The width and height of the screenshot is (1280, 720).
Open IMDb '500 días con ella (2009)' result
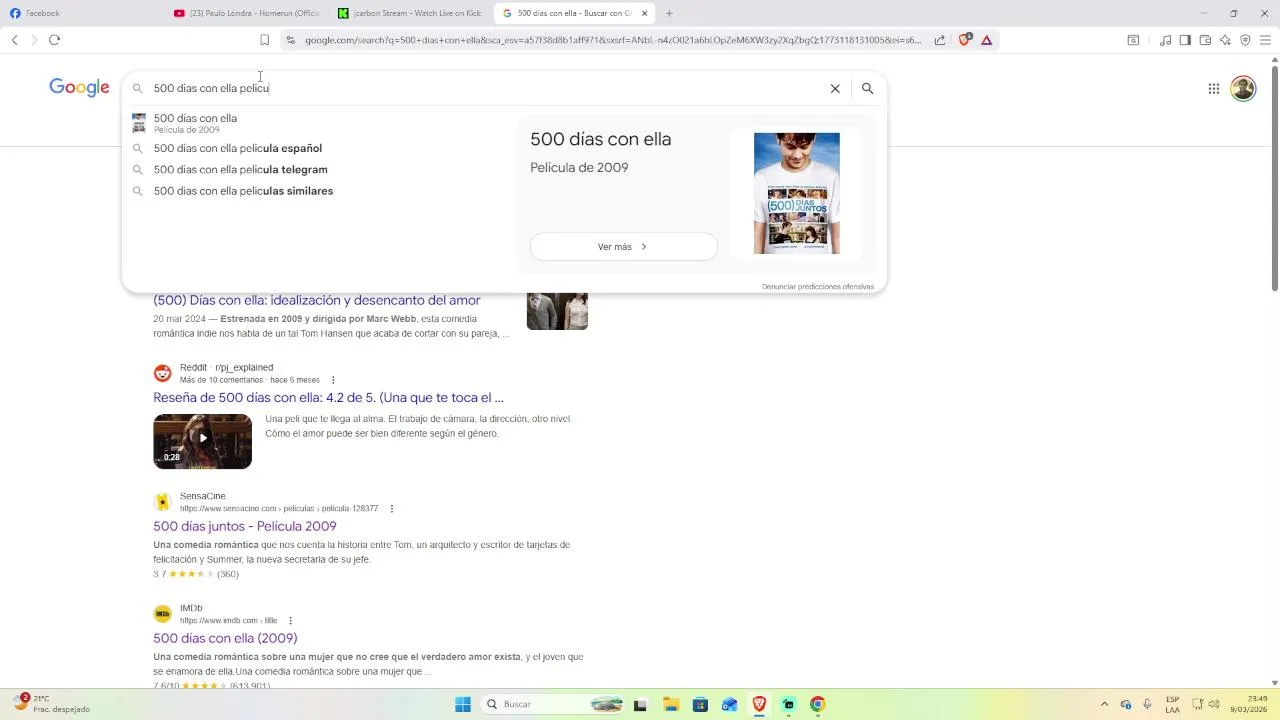(225, 638)
